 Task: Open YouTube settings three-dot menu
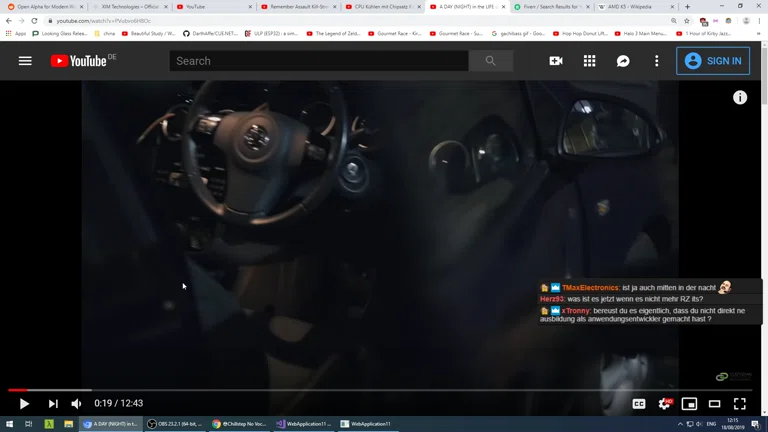656,61
